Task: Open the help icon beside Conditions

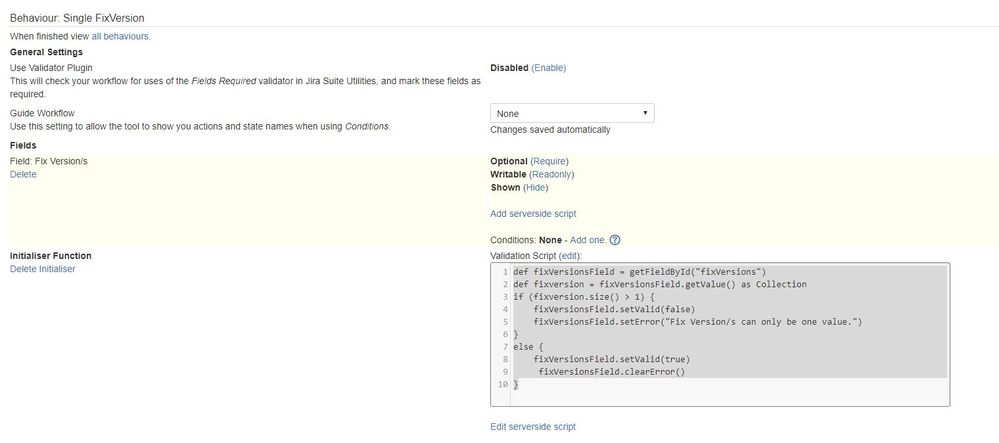Action: tap(615, 240)
